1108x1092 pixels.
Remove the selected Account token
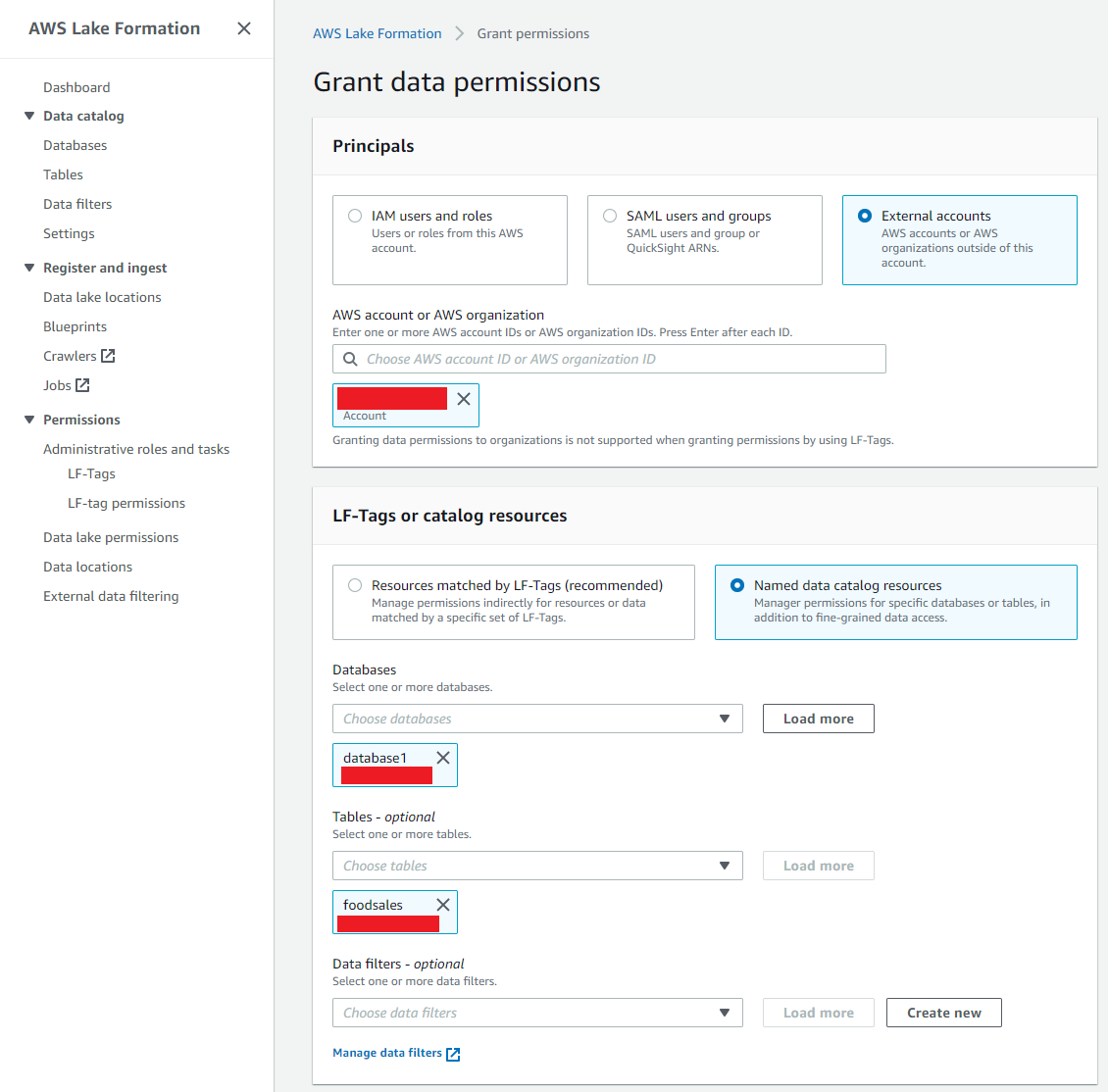coord(464,399)
